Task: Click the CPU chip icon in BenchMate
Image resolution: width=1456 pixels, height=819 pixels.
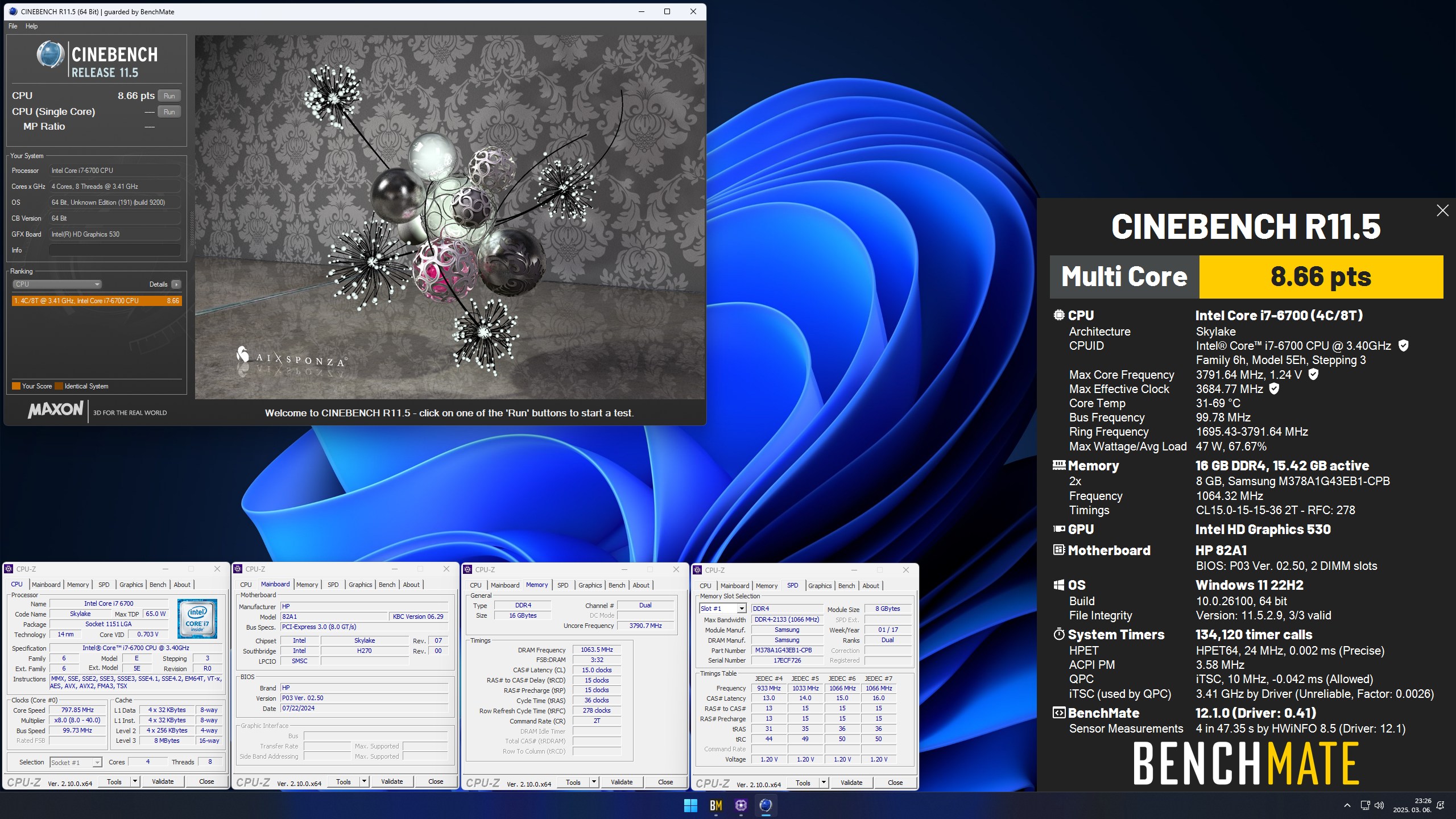Action: point(1058,315)
